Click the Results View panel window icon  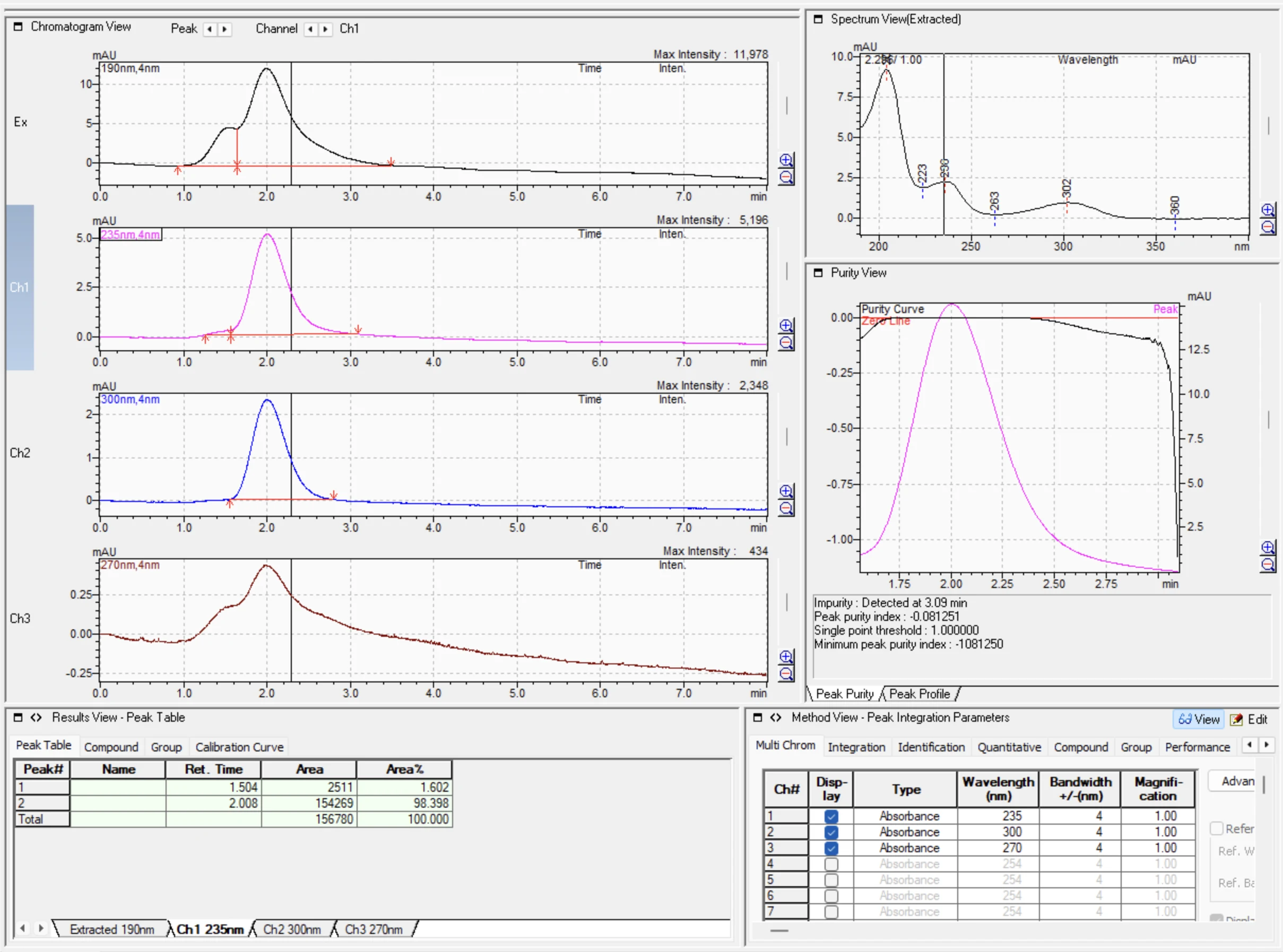pyautogui.click(x=18, y=717)
